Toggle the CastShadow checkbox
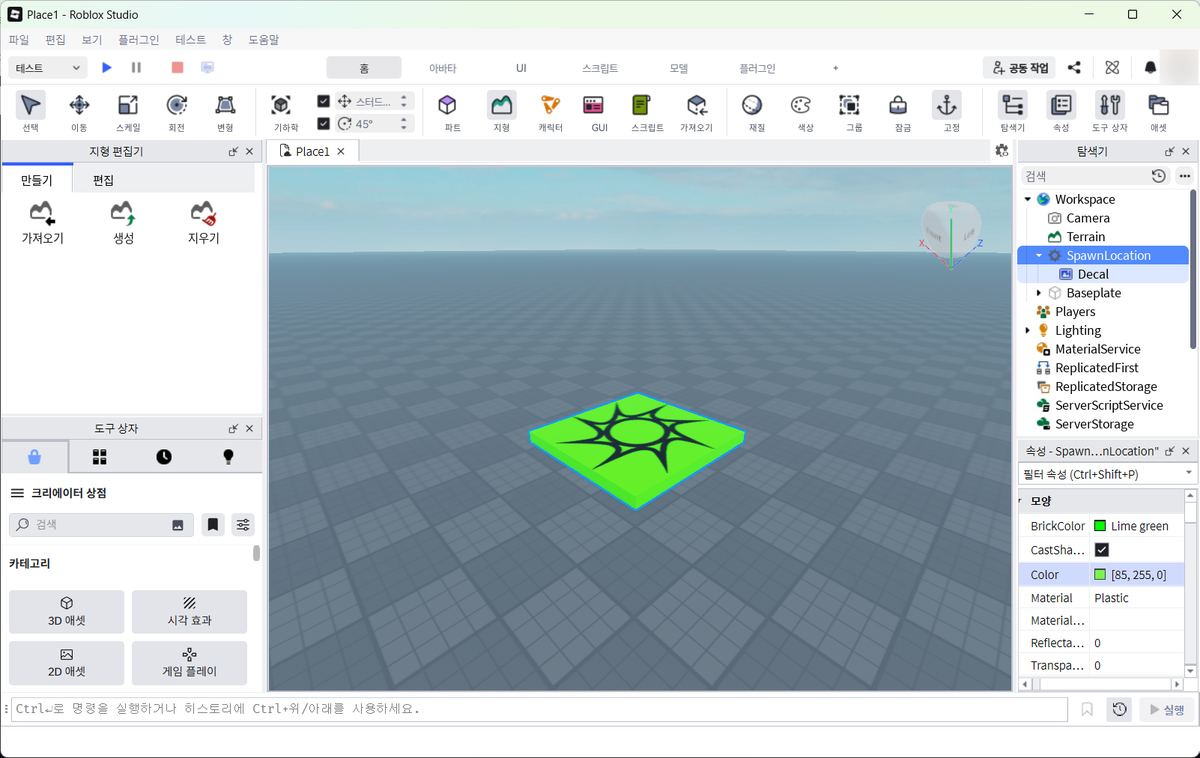The image size is (1200, 758). point(1102,549)
